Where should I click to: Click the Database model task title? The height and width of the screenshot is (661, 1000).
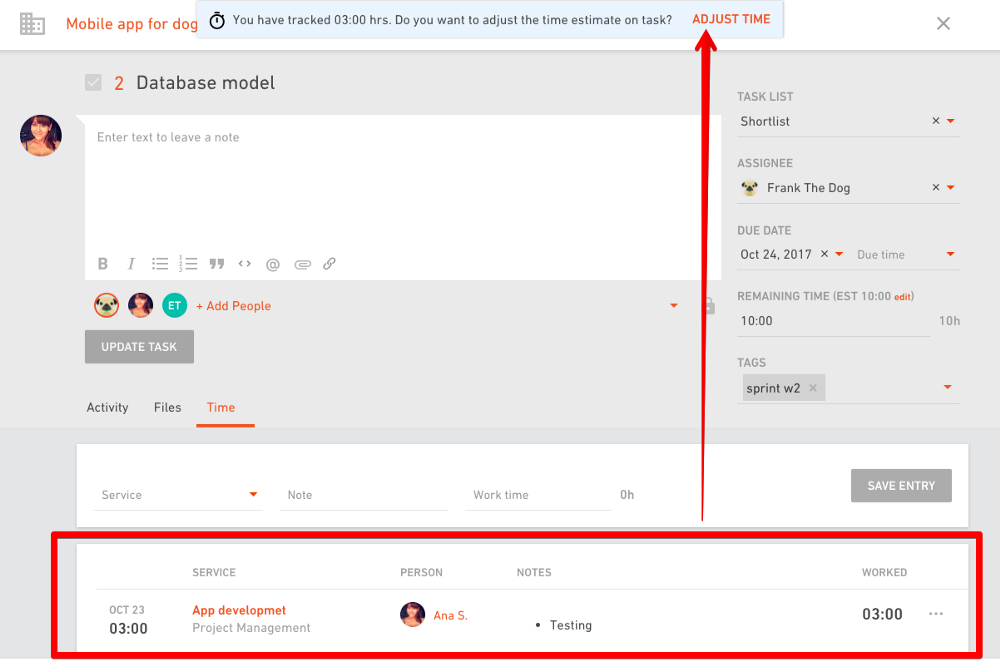click(205, 83)
